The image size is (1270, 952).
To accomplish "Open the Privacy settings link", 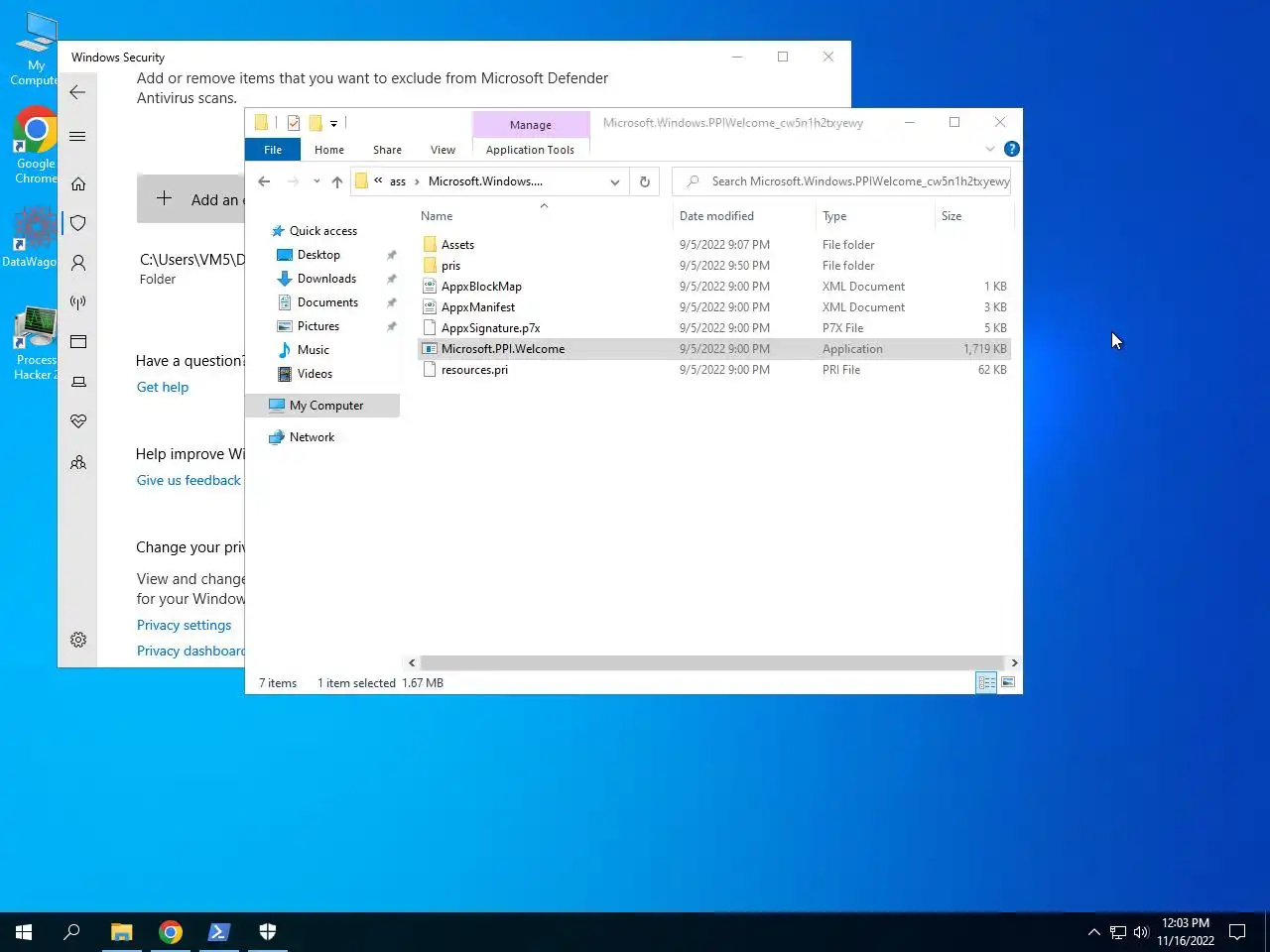I will coord(184,625).
